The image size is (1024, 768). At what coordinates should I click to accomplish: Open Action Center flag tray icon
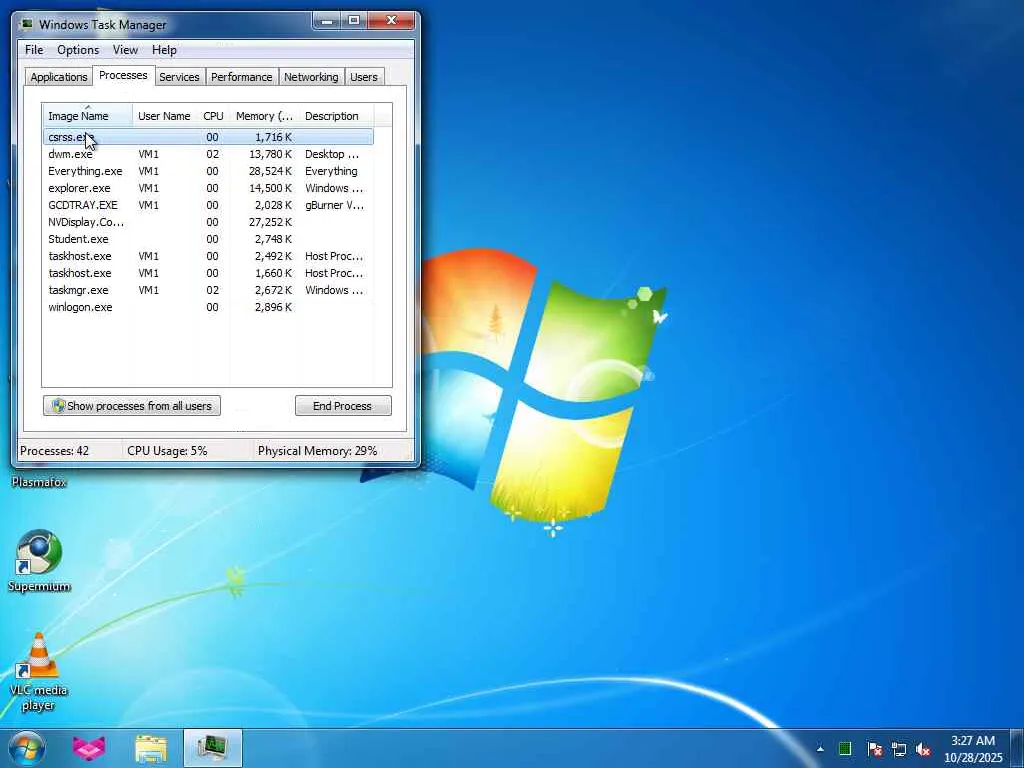point(874,748)
